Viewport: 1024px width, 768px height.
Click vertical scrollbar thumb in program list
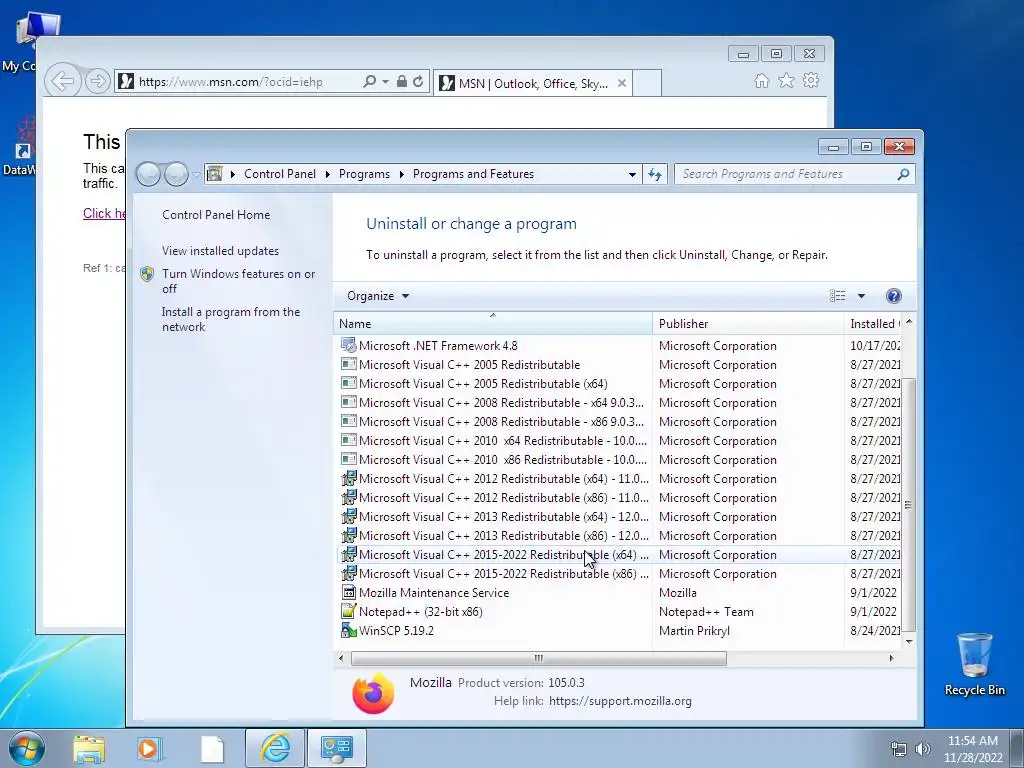908,504
